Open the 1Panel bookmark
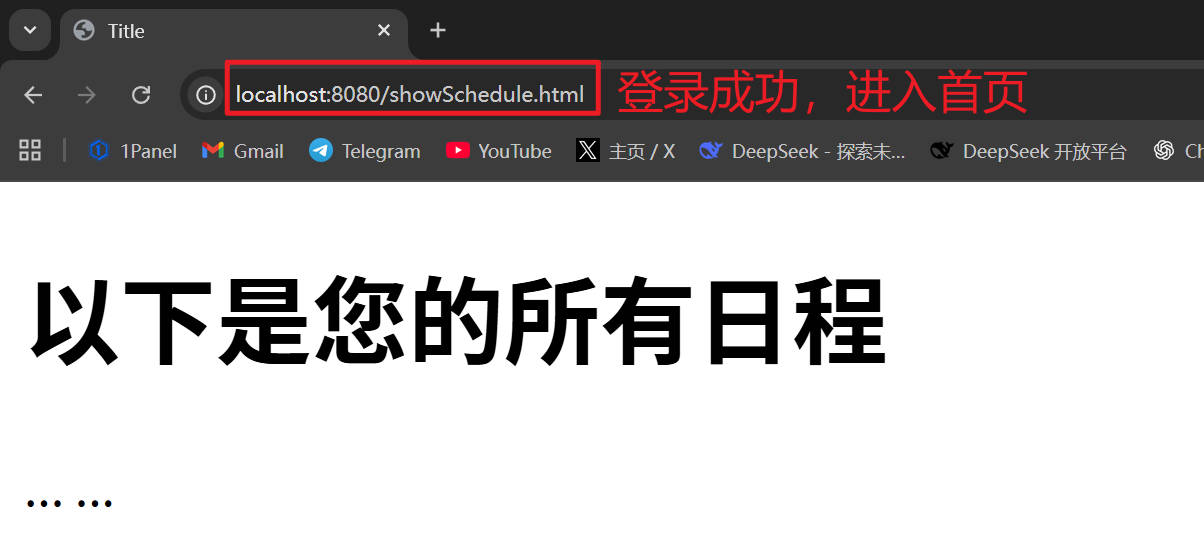Viewport: 1204px width, 559px height. [x=132, y=151]
